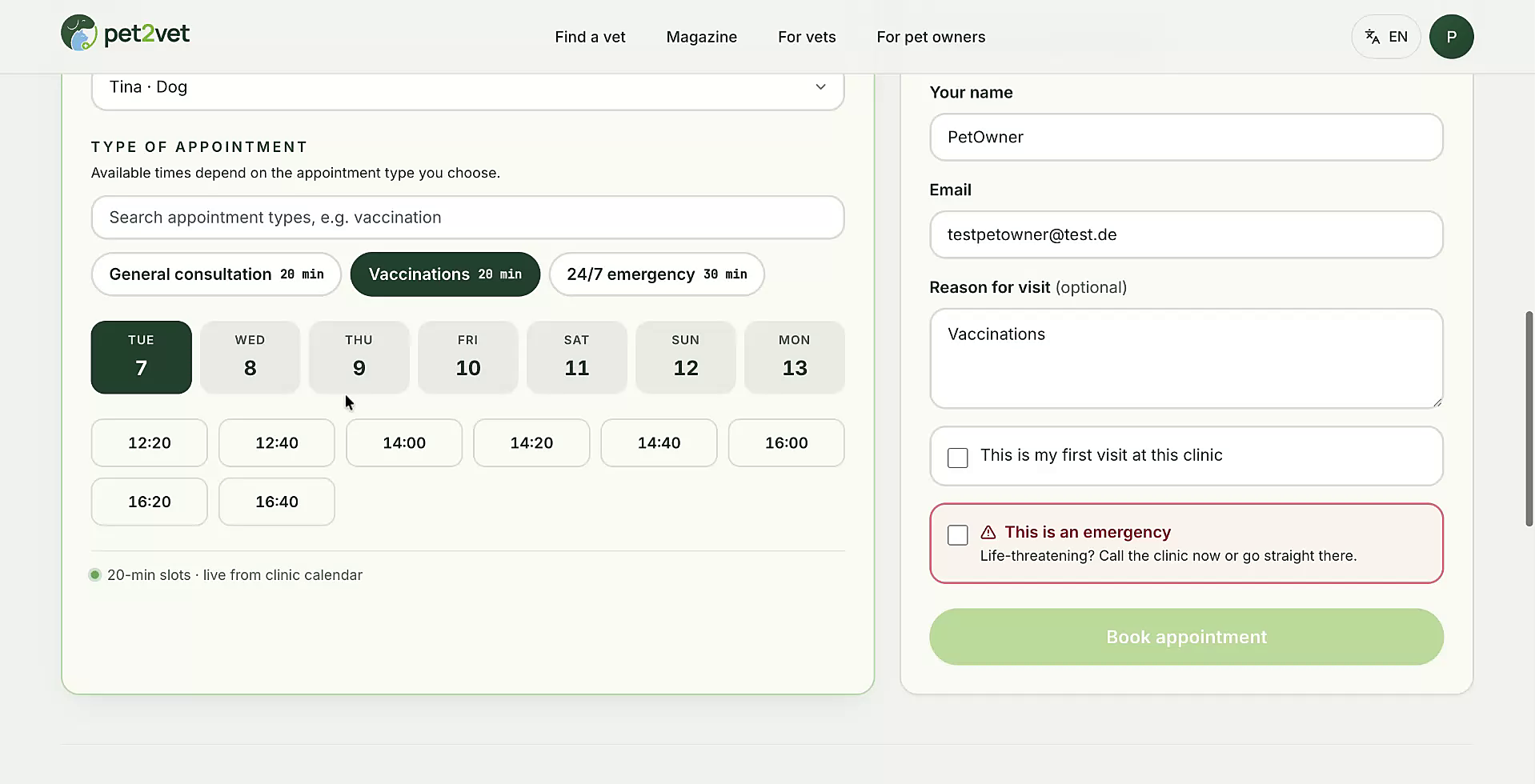Pick the 14:00 time slot
1535x784 pixels.
404,442
